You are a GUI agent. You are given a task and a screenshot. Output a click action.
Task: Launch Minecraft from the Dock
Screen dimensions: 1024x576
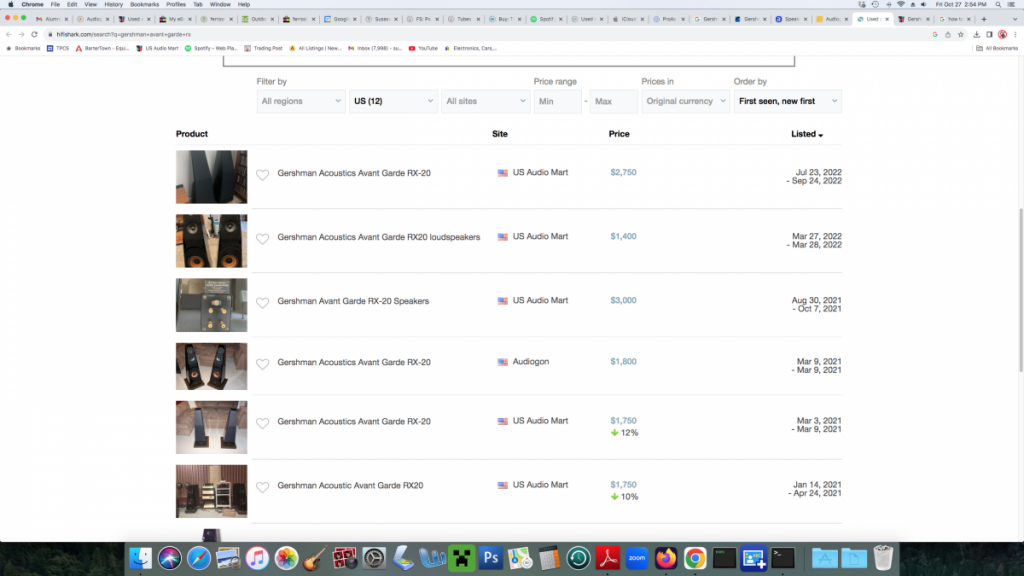coord(462,558)
